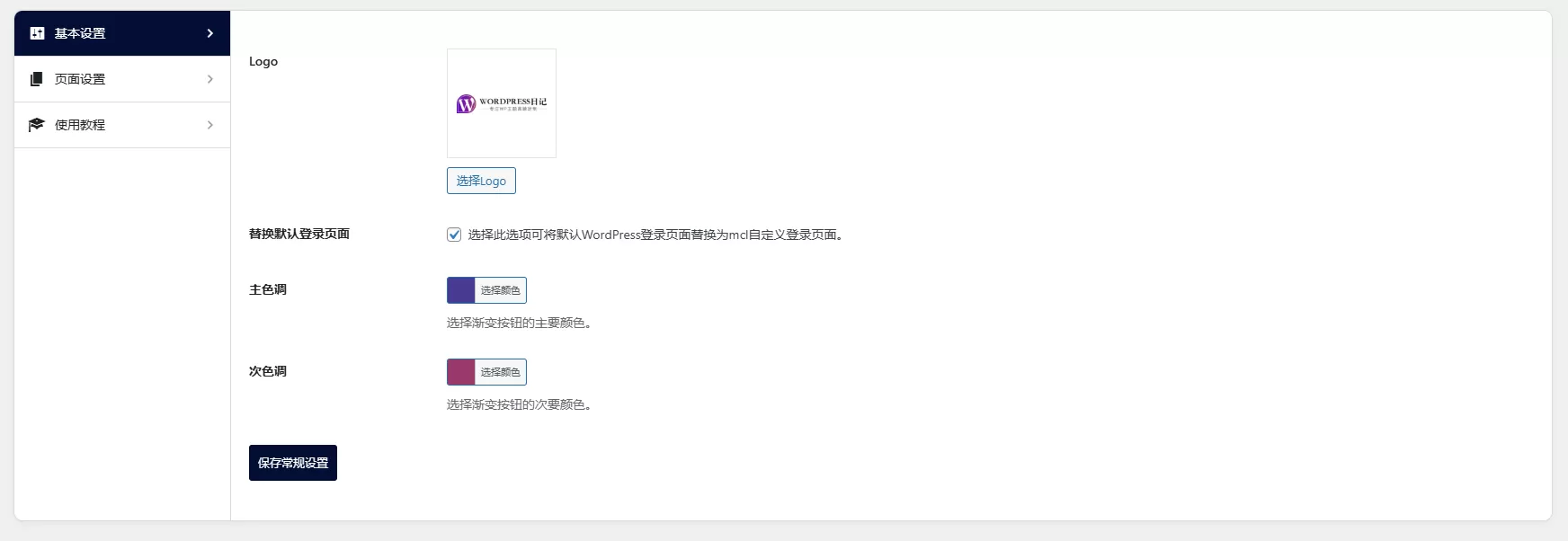Image resolution: width=1568 pixels, height=541 pixels.
Task: Click the 页面设置 pages icon
Action: point(37,79)
